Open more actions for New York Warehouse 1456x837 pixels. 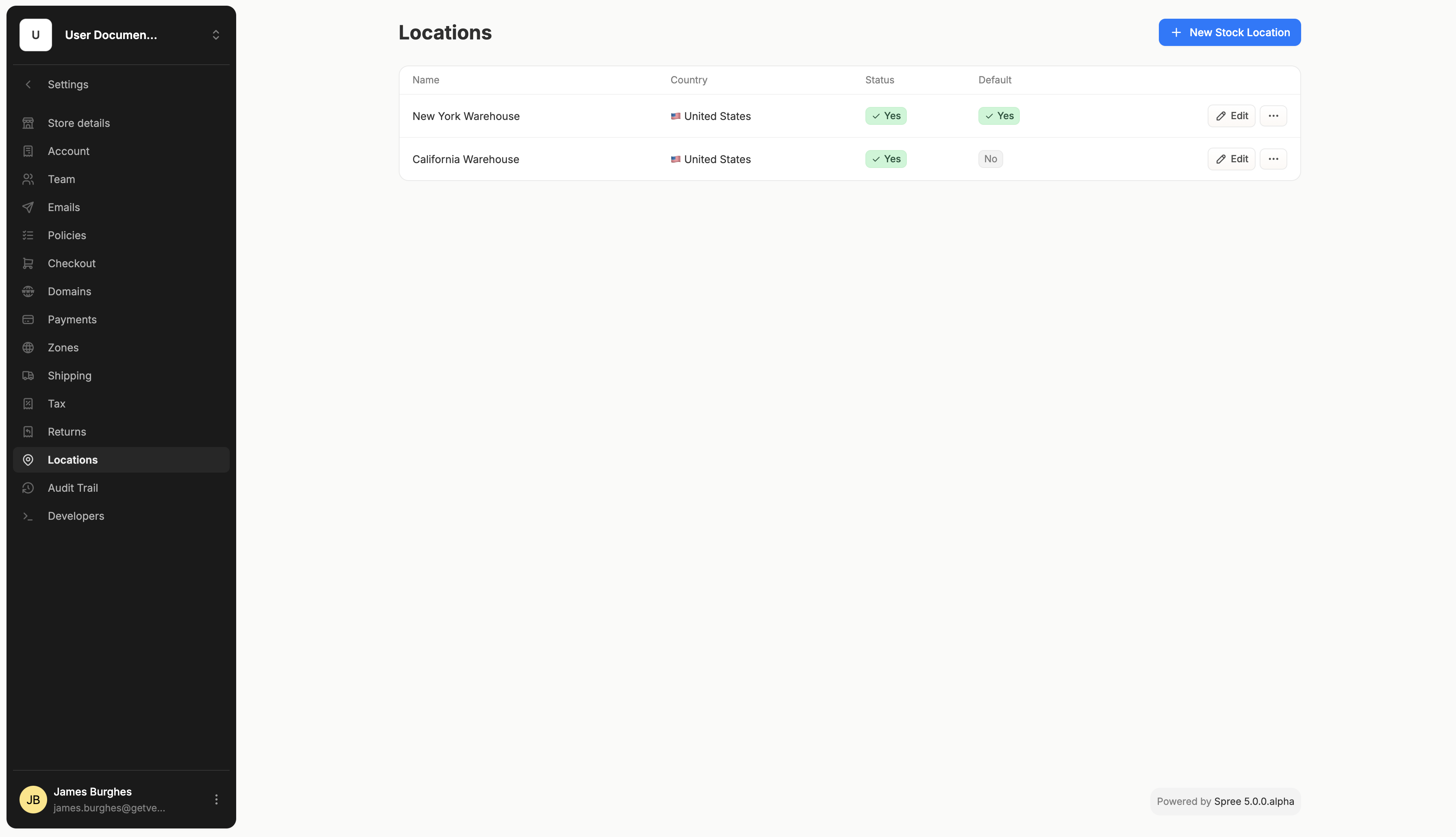[1273, 116]
